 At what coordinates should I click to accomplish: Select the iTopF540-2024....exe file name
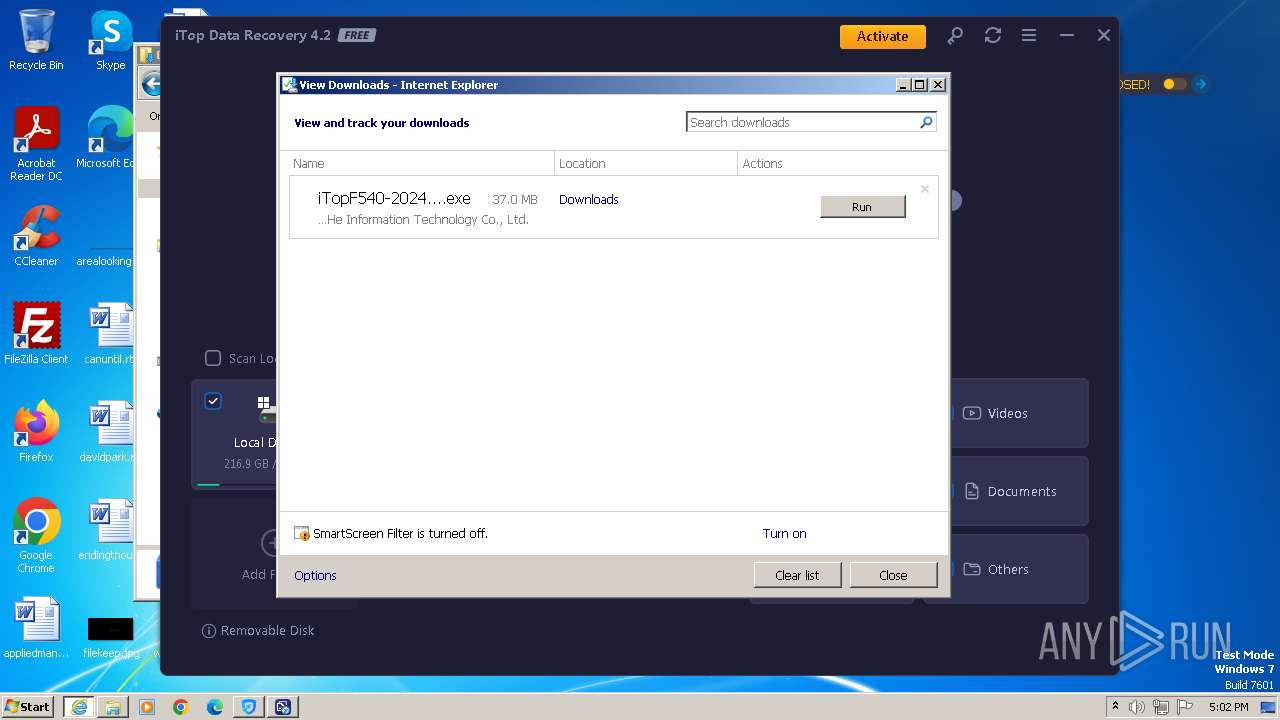tap(394, 198)
